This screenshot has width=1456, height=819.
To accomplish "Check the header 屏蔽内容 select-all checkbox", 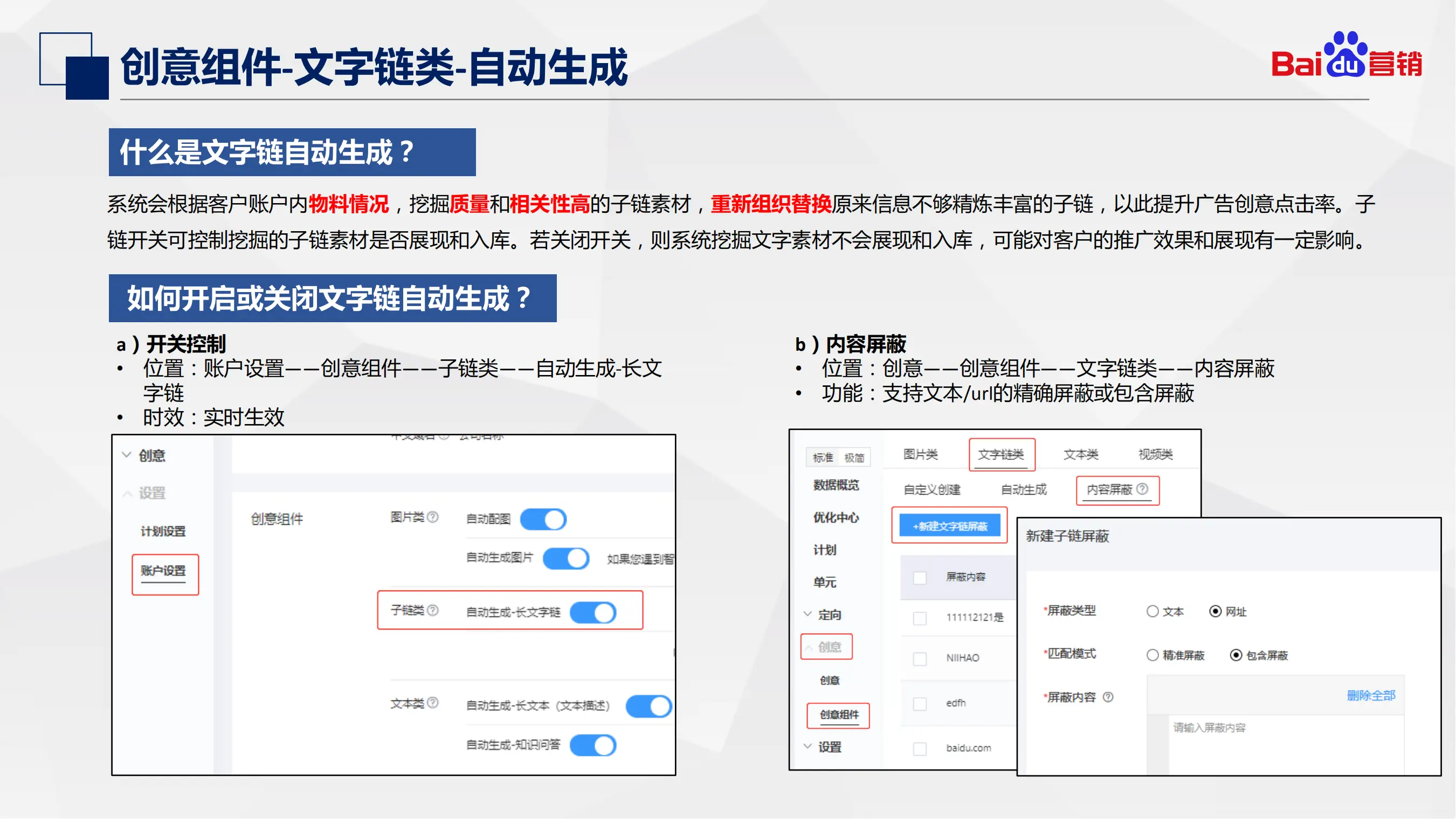I will pyautogui.click(x=920, y=578).
